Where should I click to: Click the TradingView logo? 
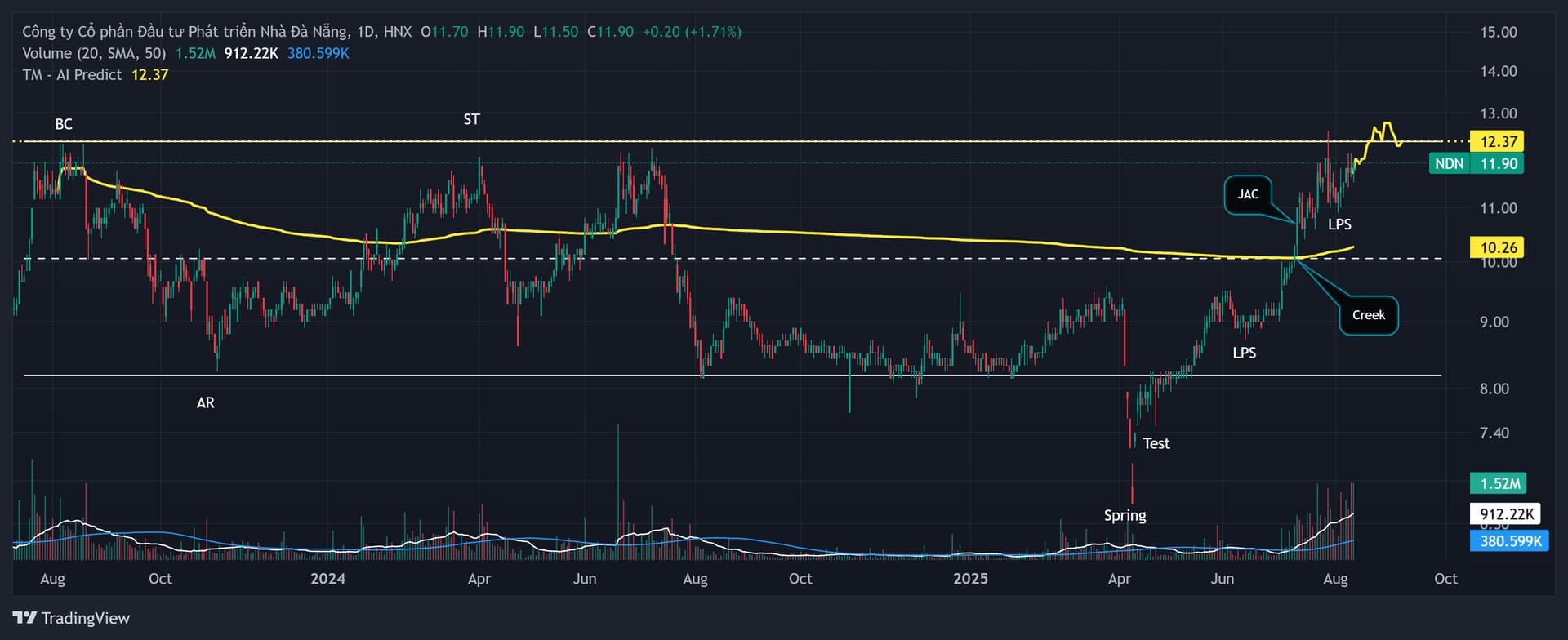pos(71,618)
